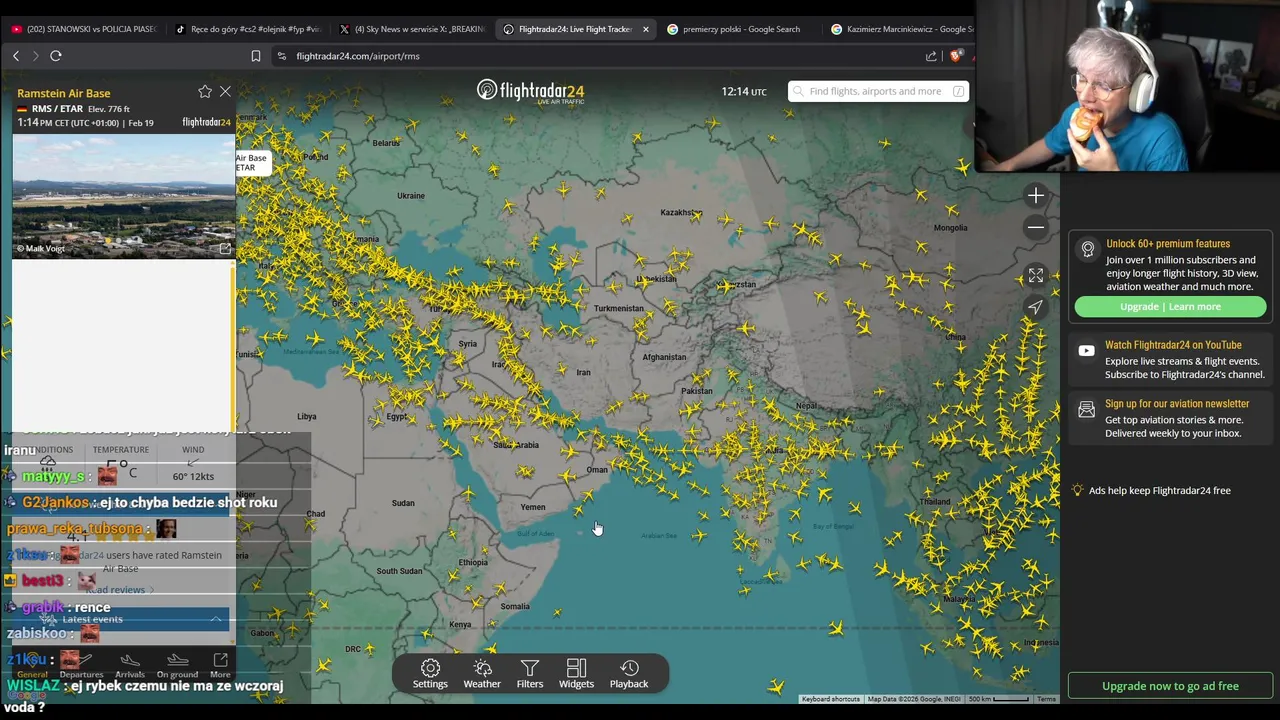Click Upgrade | Learn more button
This screenshot has width=1280, height=720.
pos(1170,307)
